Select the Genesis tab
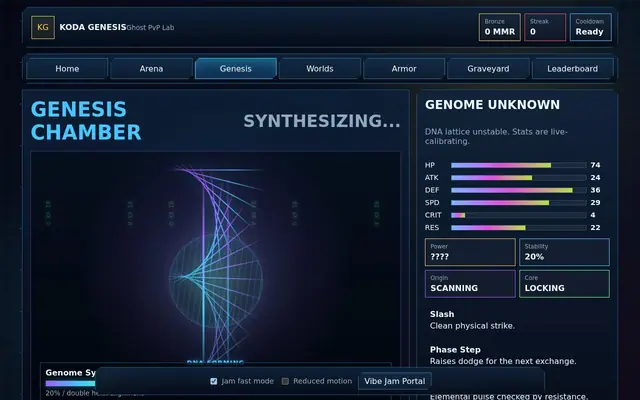 point(236,69)
